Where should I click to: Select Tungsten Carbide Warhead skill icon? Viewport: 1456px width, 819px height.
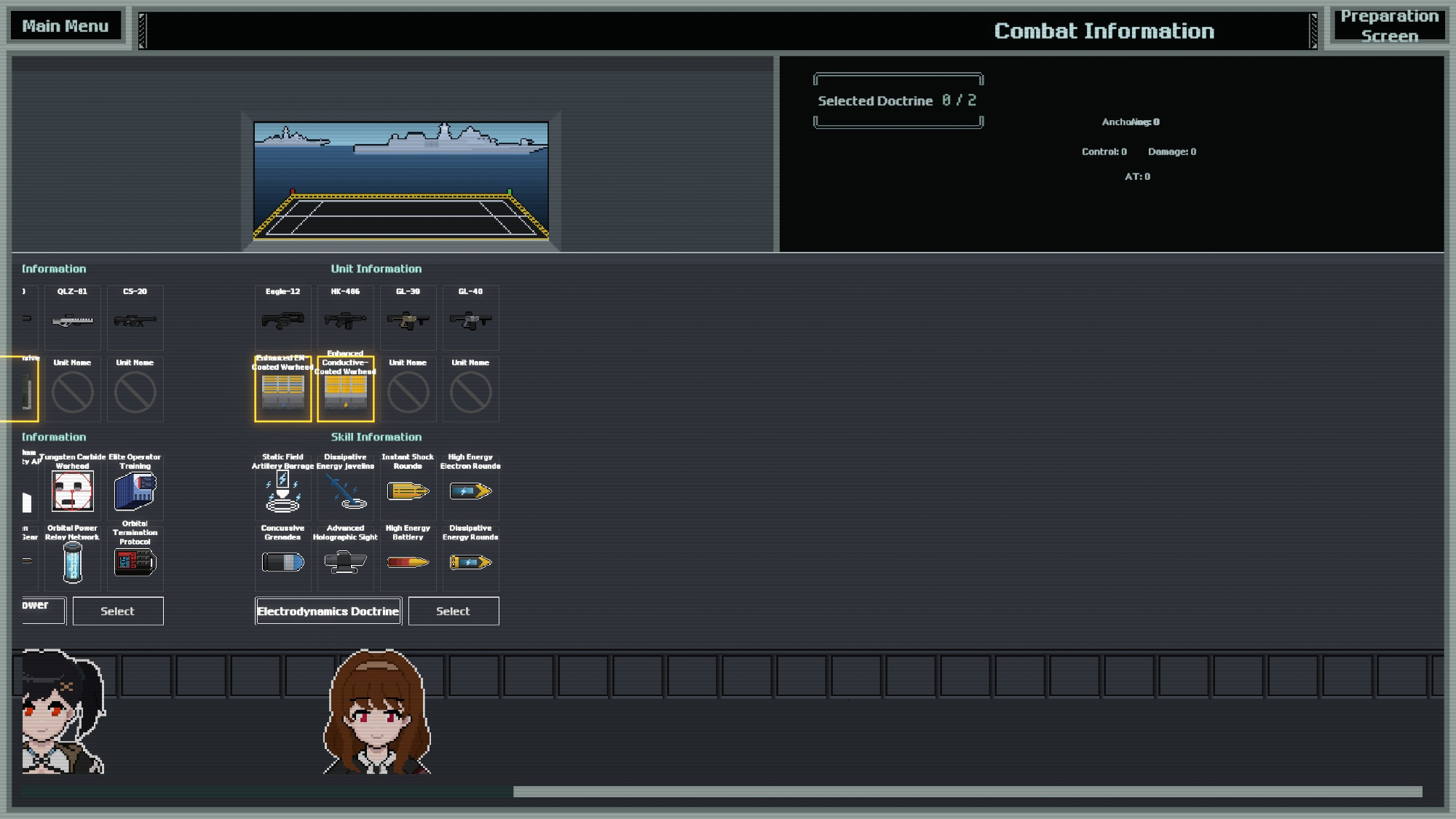(72, 491)
